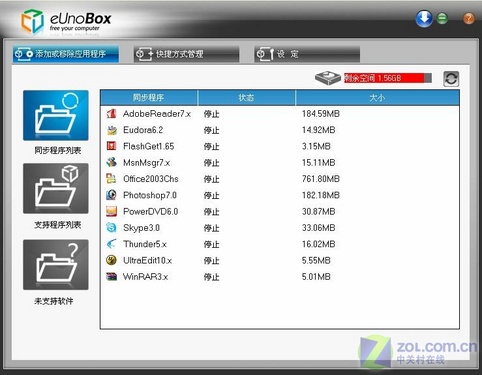Select WinRAR3.x row name
The height and width of the screenshot is (375, 482).
145,277
